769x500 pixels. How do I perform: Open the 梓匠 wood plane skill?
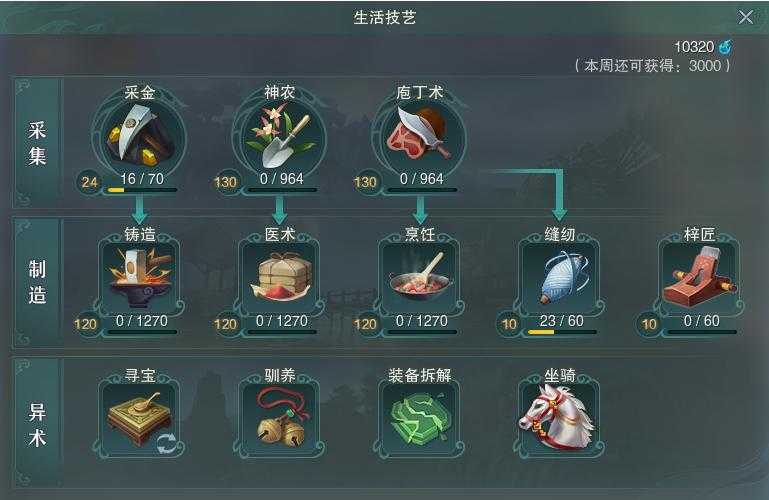(699, 275)
